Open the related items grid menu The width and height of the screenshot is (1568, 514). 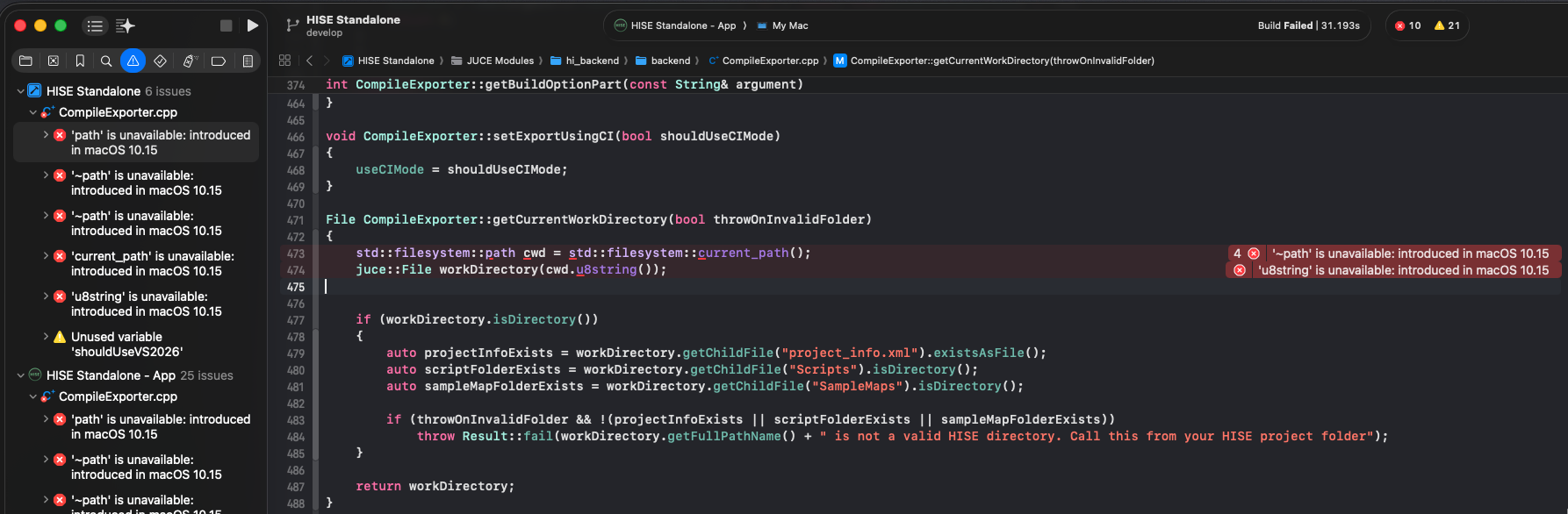tap(284, 61)
